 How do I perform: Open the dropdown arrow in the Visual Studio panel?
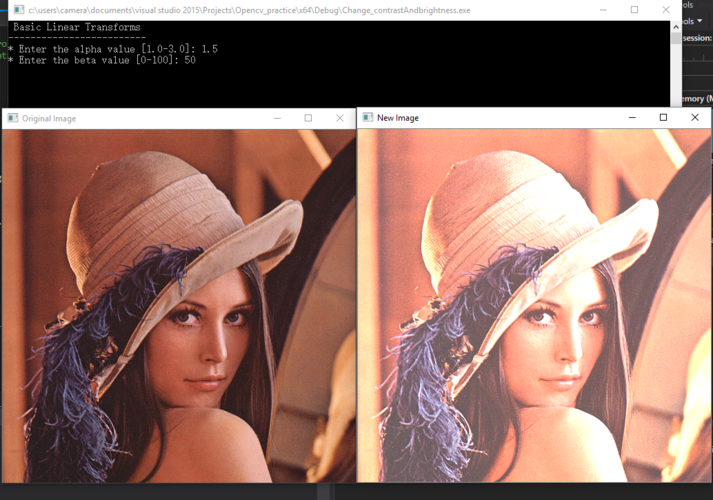point(700,21)
